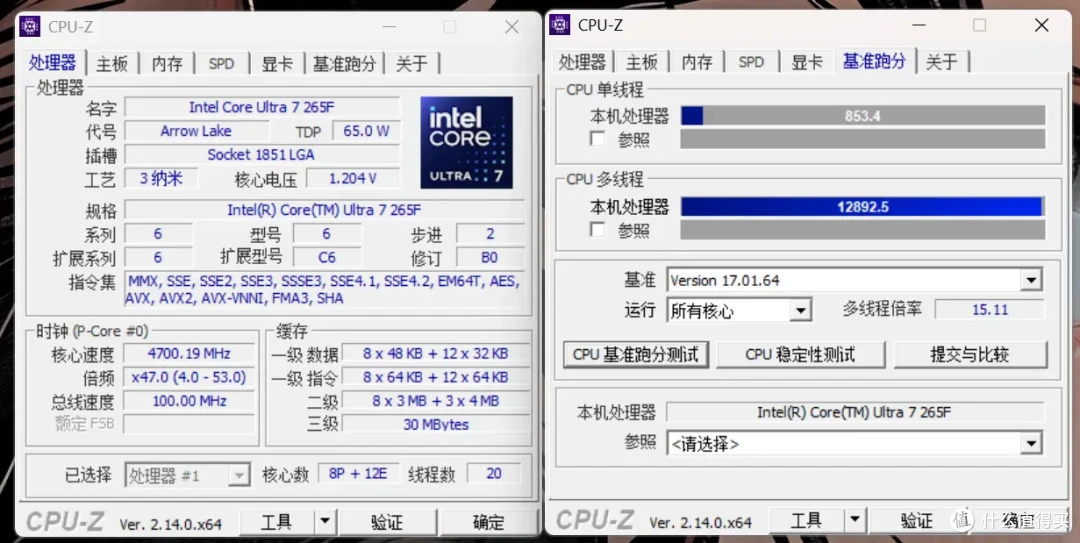
Task: Click the 二级 8 x 3 MB cache value
Action: tap(436, 401)
